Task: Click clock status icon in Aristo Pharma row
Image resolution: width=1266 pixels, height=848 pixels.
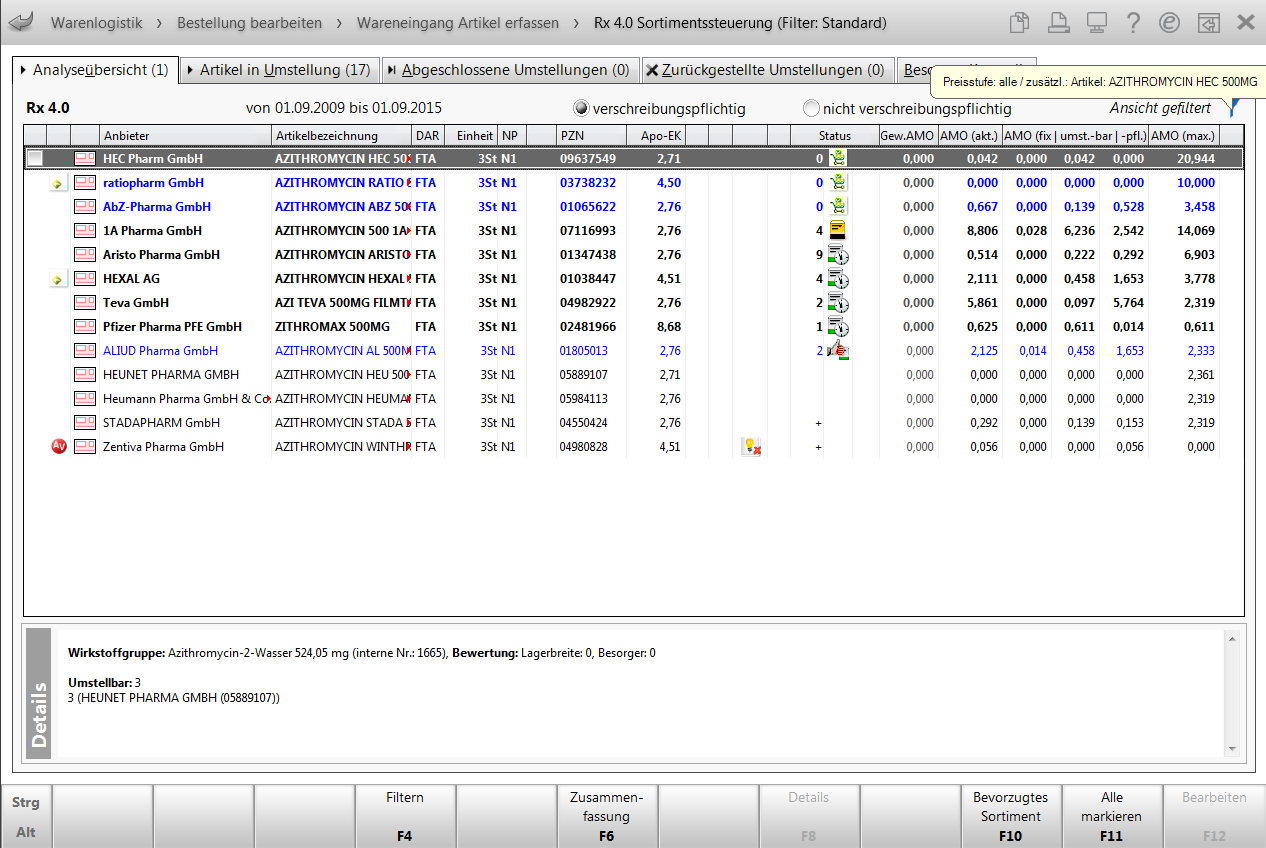Action: (x=838, y=254)
